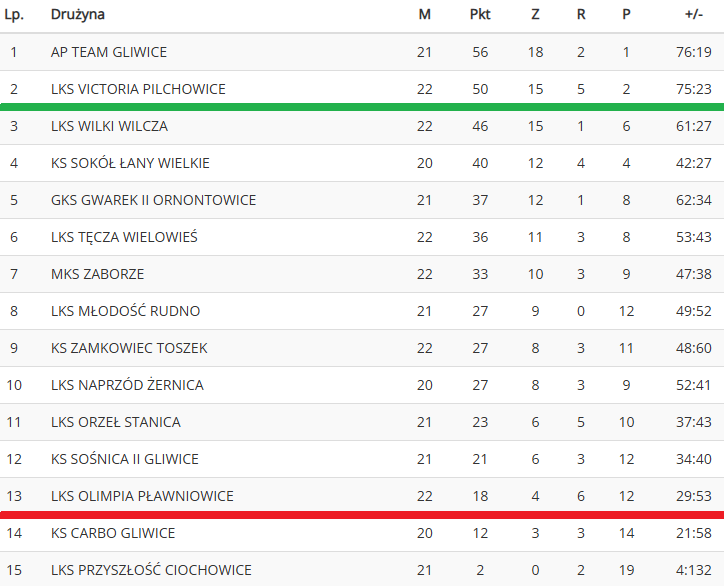Viewport: 724px width, 586px height.
Task: Select KS ZAMKOWIEC TOSZEK team
Action: pos(129,348)
